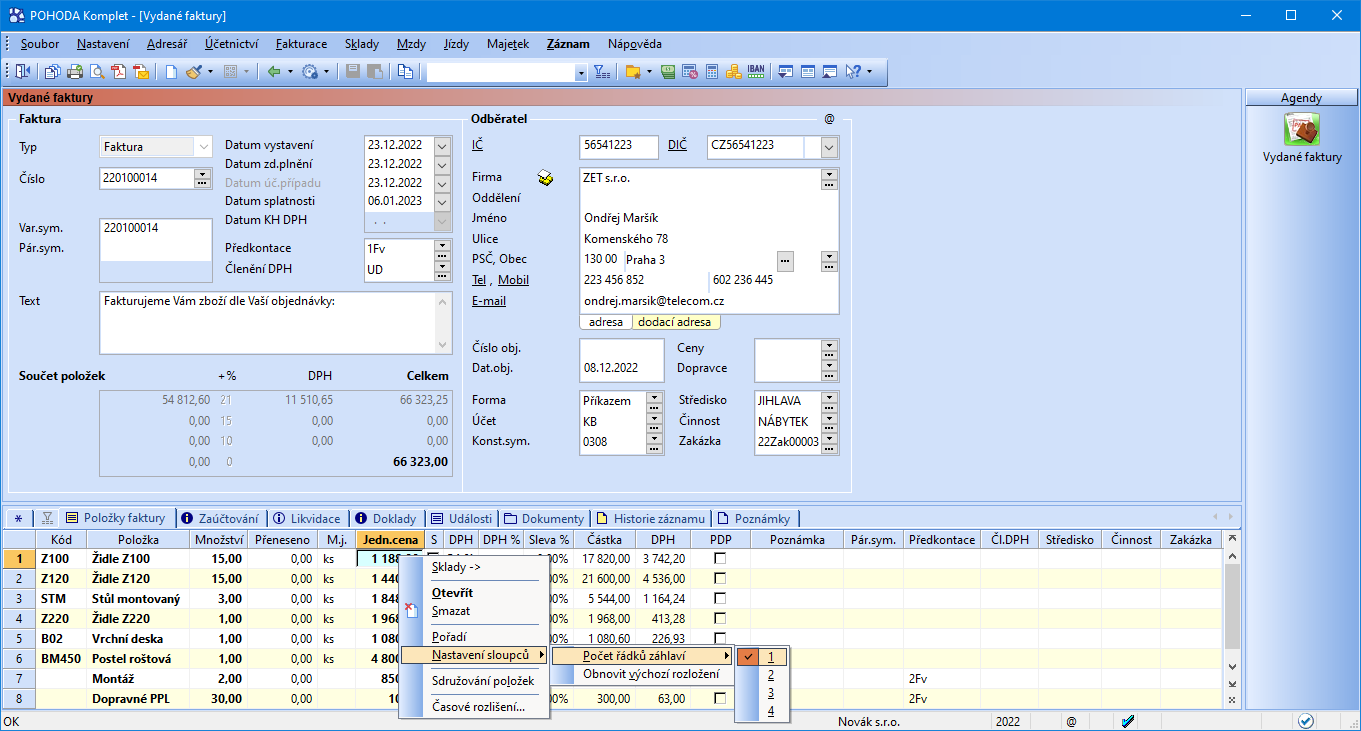The width and height of the screenshot is (1361, 731).
Task: Click the calculator toolbar icon
Action: 712,72
